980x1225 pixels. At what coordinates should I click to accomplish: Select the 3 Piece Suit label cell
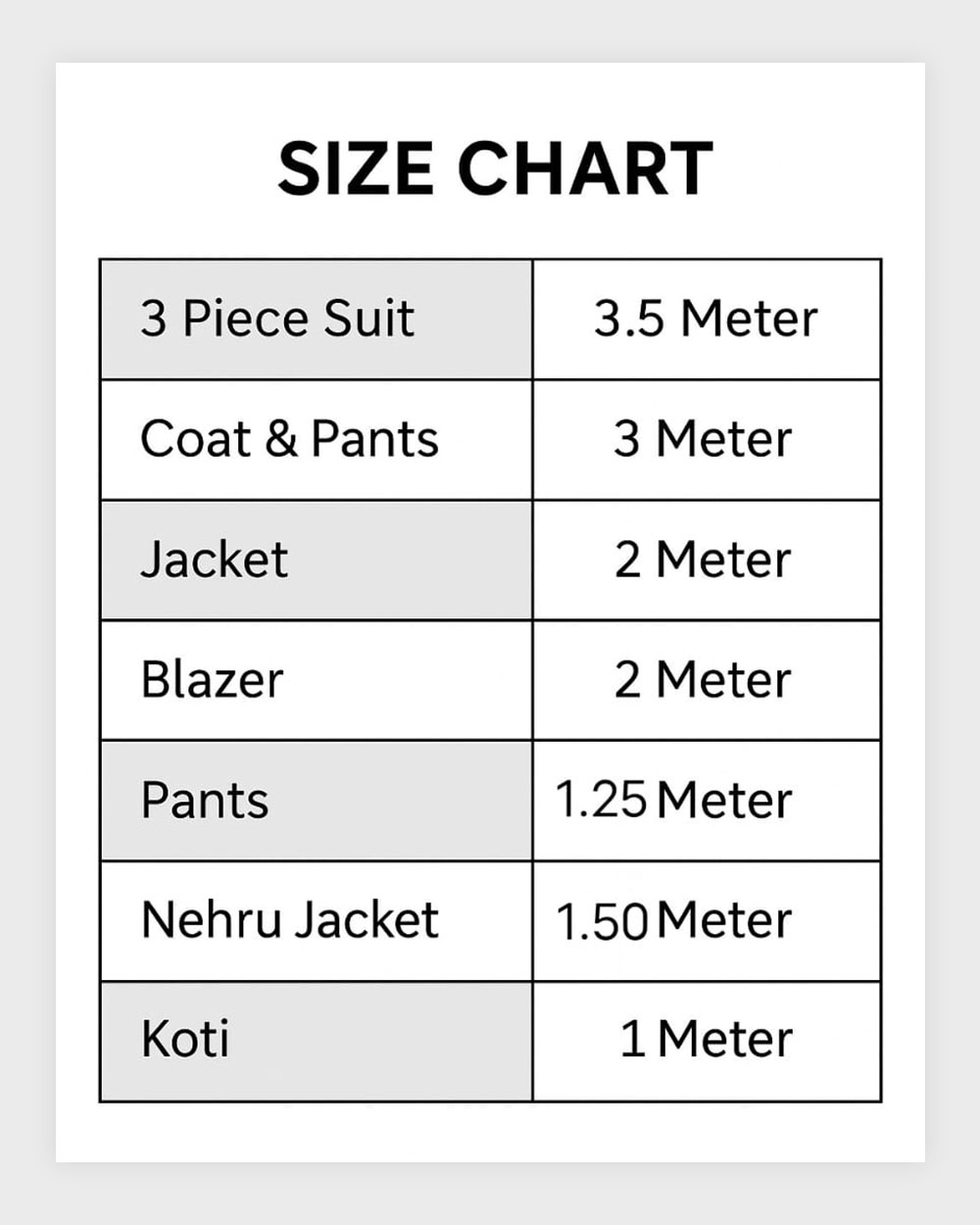pos(277,319)
